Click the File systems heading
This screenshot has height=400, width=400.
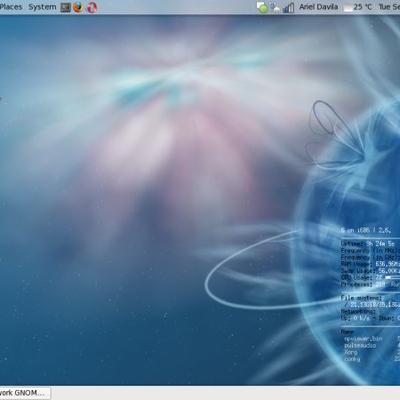click(x=362, y=298)
